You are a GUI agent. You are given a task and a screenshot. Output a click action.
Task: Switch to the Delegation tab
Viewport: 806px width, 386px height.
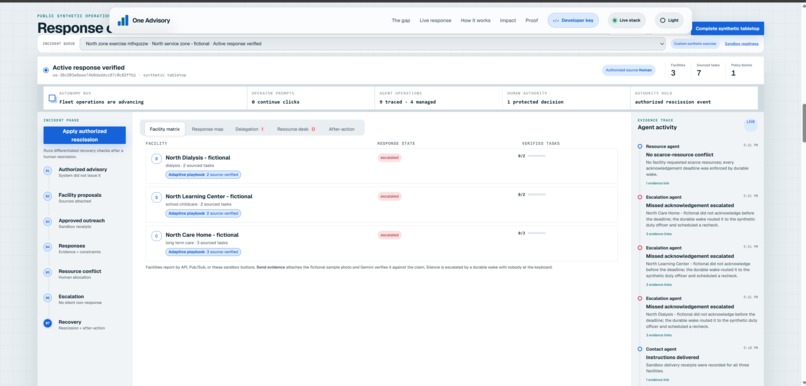[x=249, y=129]
